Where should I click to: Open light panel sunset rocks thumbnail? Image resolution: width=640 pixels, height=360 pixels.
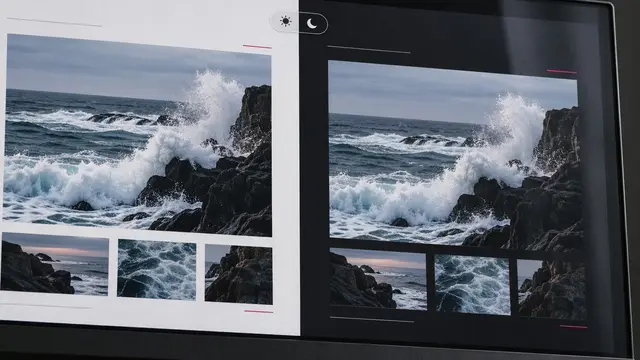pos(54,264)
